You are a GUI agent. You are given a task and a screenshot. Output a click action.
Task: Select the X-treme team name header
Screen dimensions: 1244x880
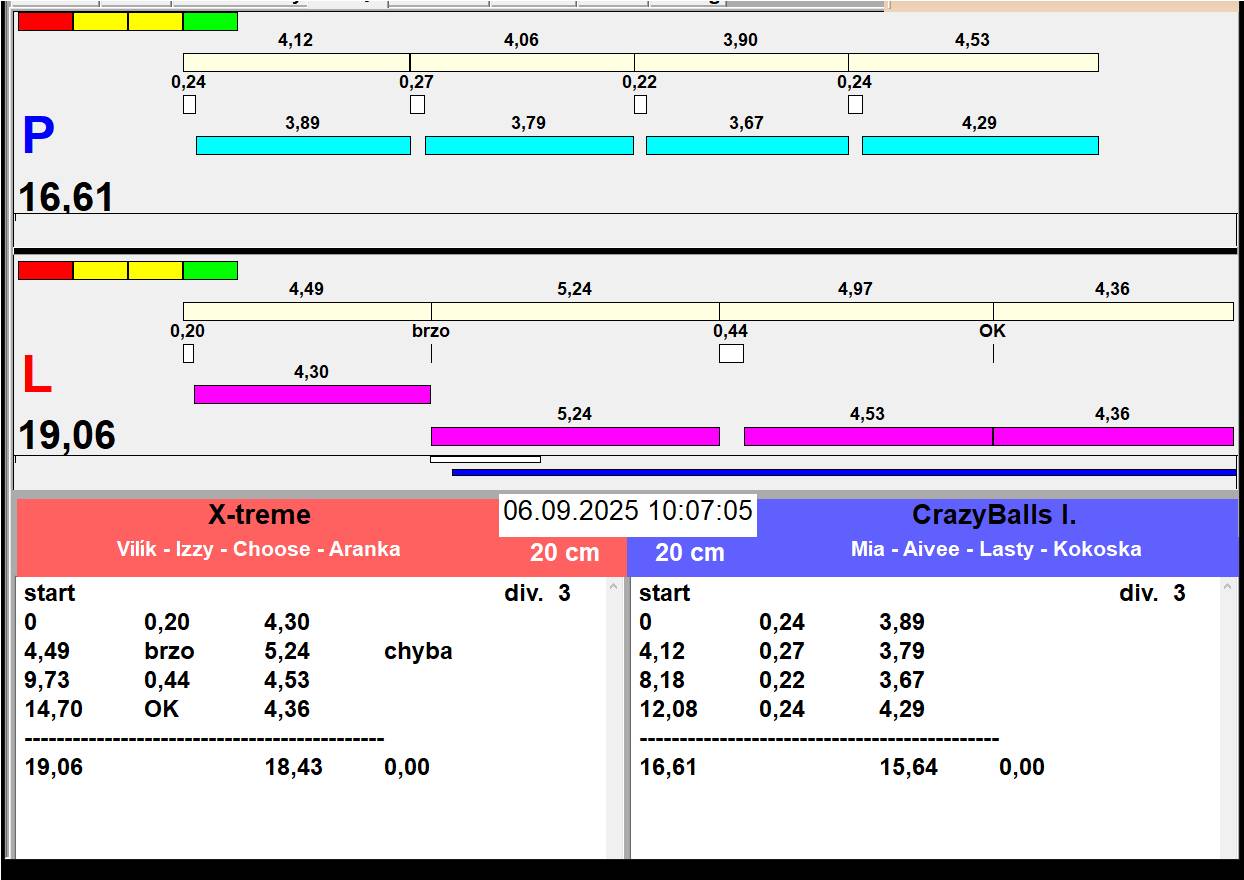259,515
